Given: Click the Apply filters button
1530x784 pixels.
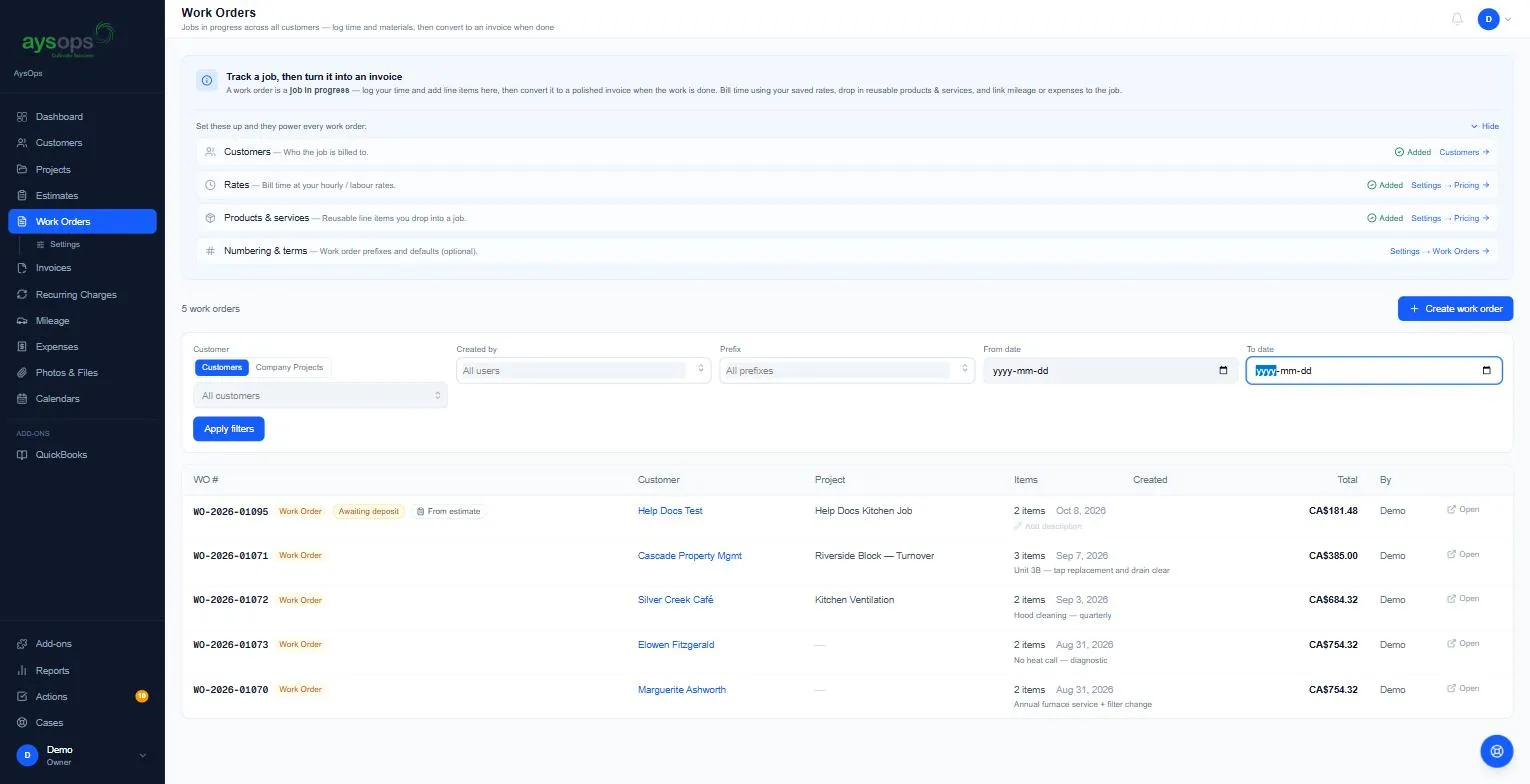Looking at the screenshot, I should click(229, 429).
